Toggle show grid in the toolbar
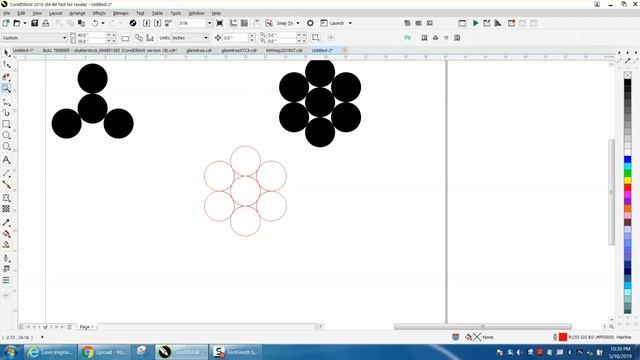 coord(244,23)
